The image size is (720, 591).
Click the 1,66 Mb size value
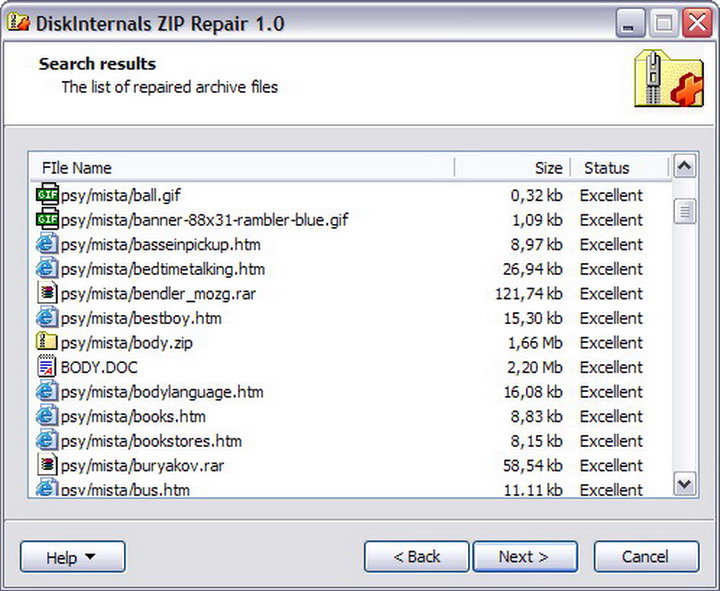pos(535,343)
